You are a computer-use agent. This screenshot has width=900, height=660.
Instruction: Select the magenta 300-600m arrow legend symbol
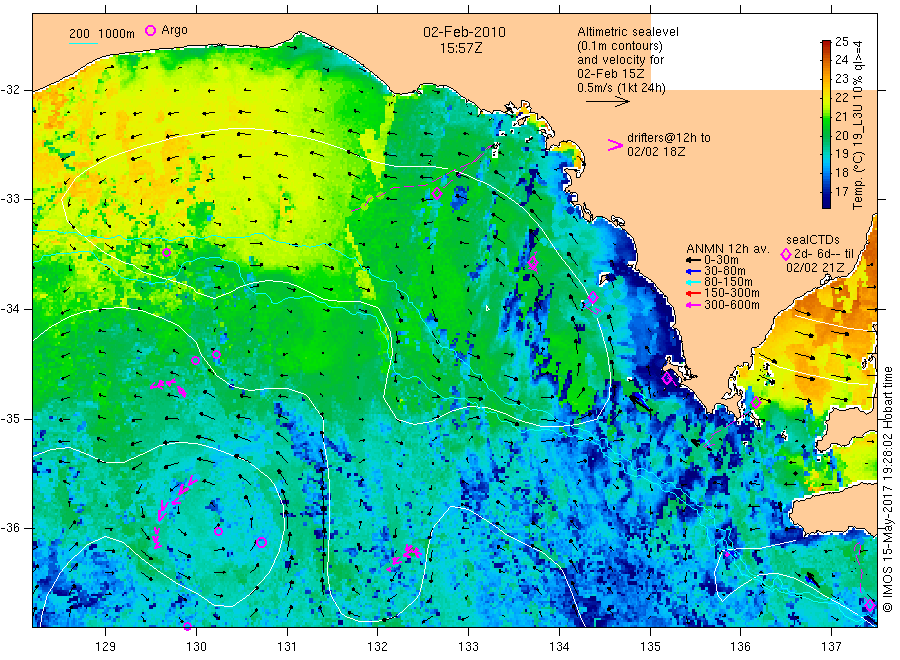coord(693,305)
